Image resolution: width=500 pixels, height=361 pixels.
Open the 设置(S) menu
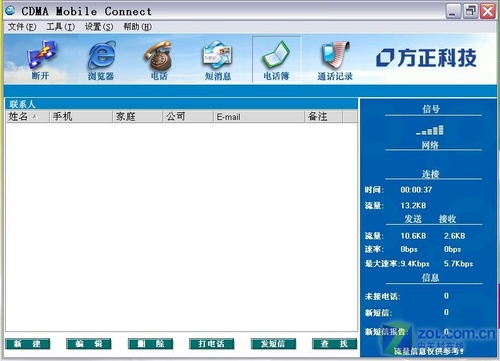click(x=99, y=27)
